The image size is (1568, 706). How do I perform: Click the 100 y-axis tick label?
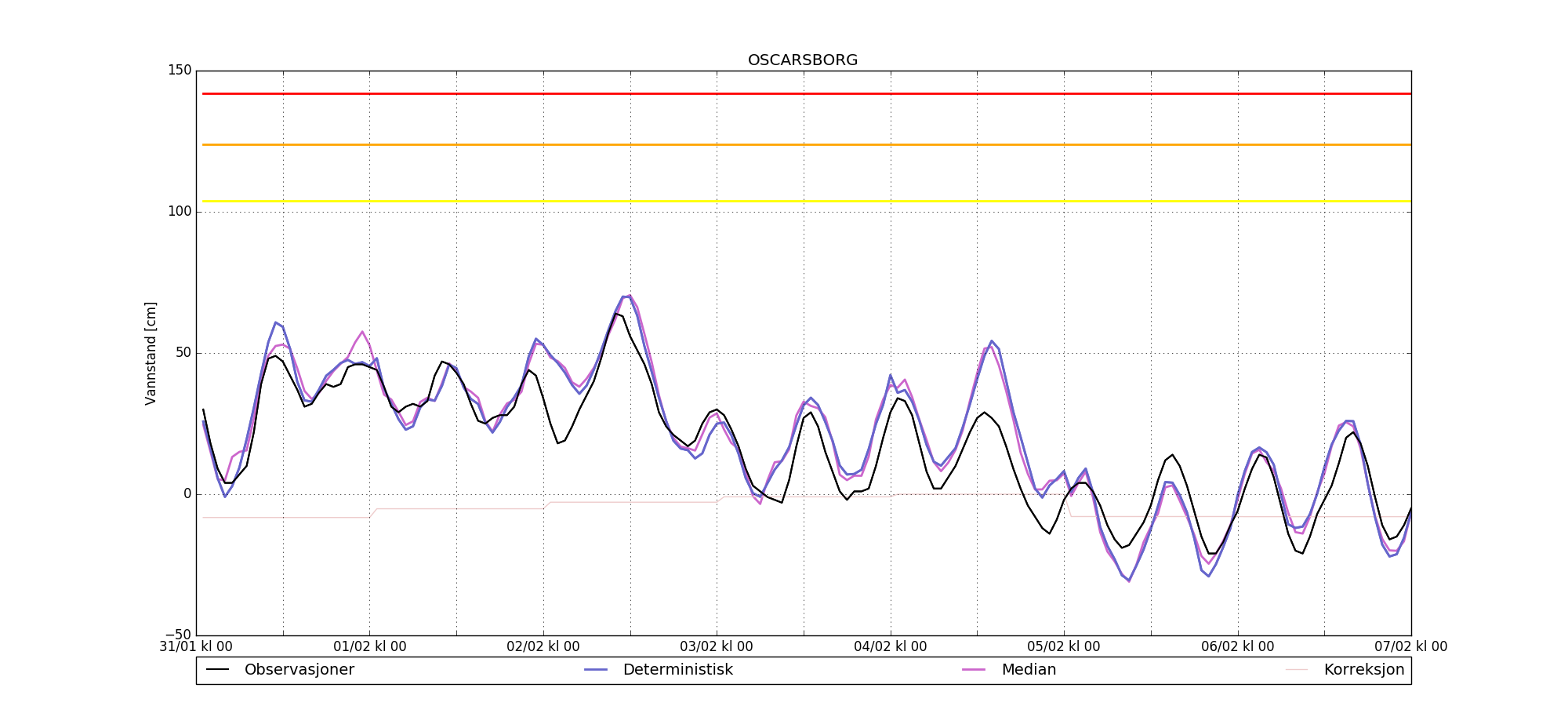click(x=180, y=212)
